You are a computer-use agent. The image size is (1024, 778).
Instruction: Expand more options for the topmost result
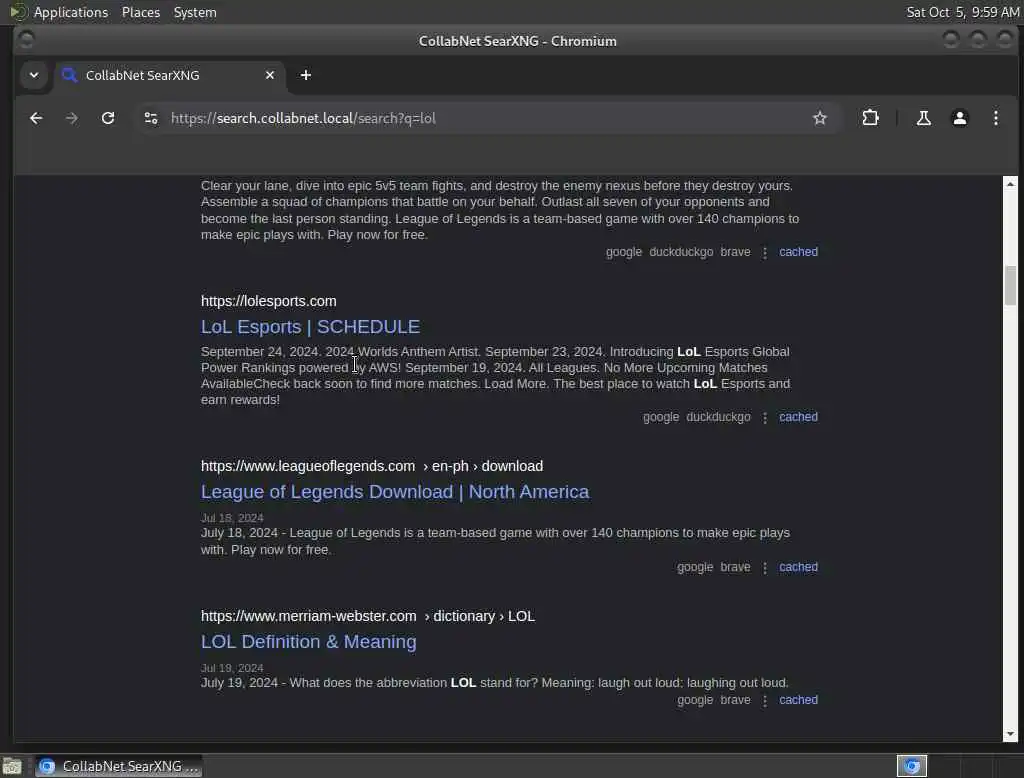765,252
